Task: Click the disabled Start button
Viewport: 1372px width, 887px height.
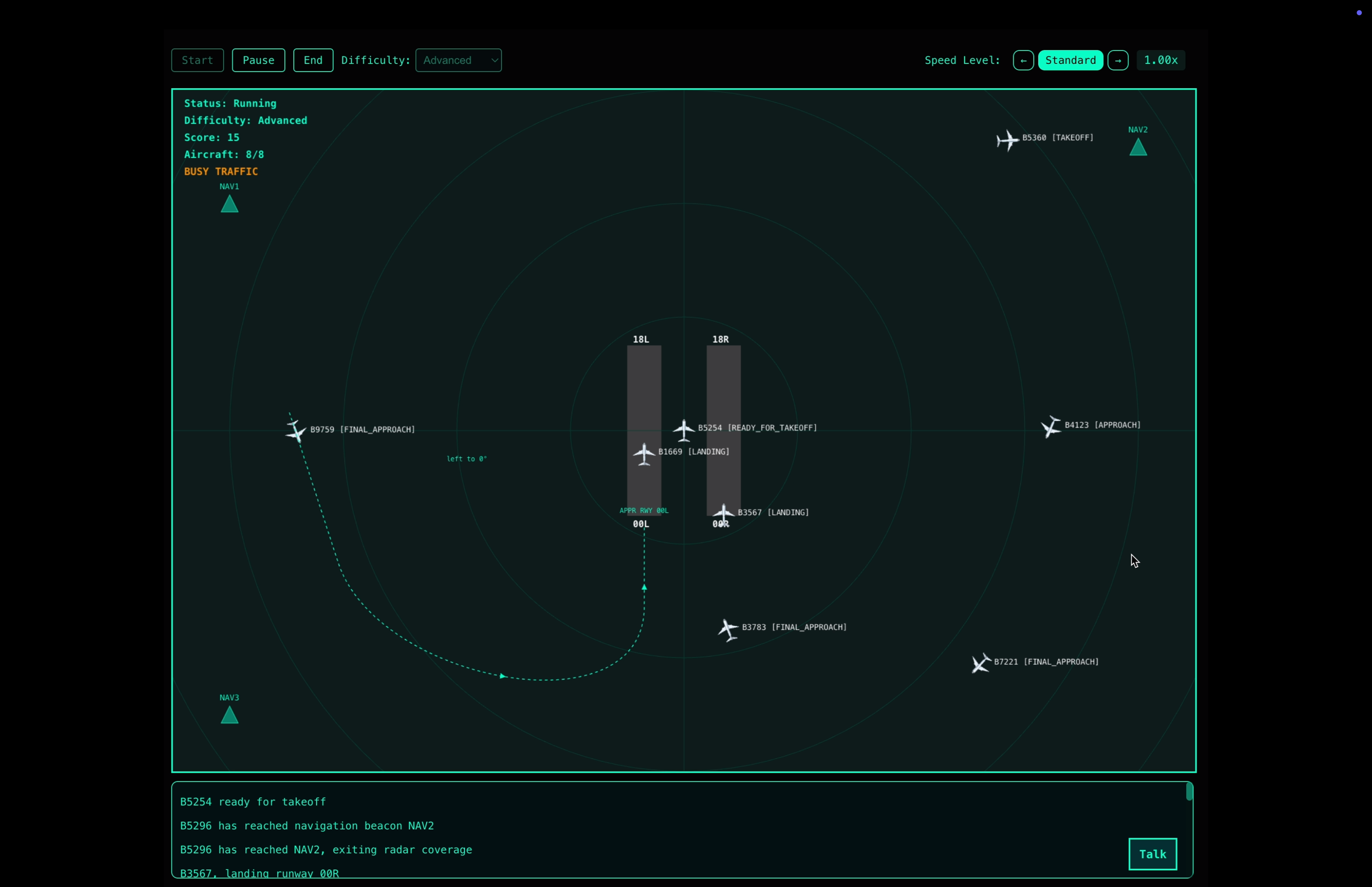Action: point(197,60)
